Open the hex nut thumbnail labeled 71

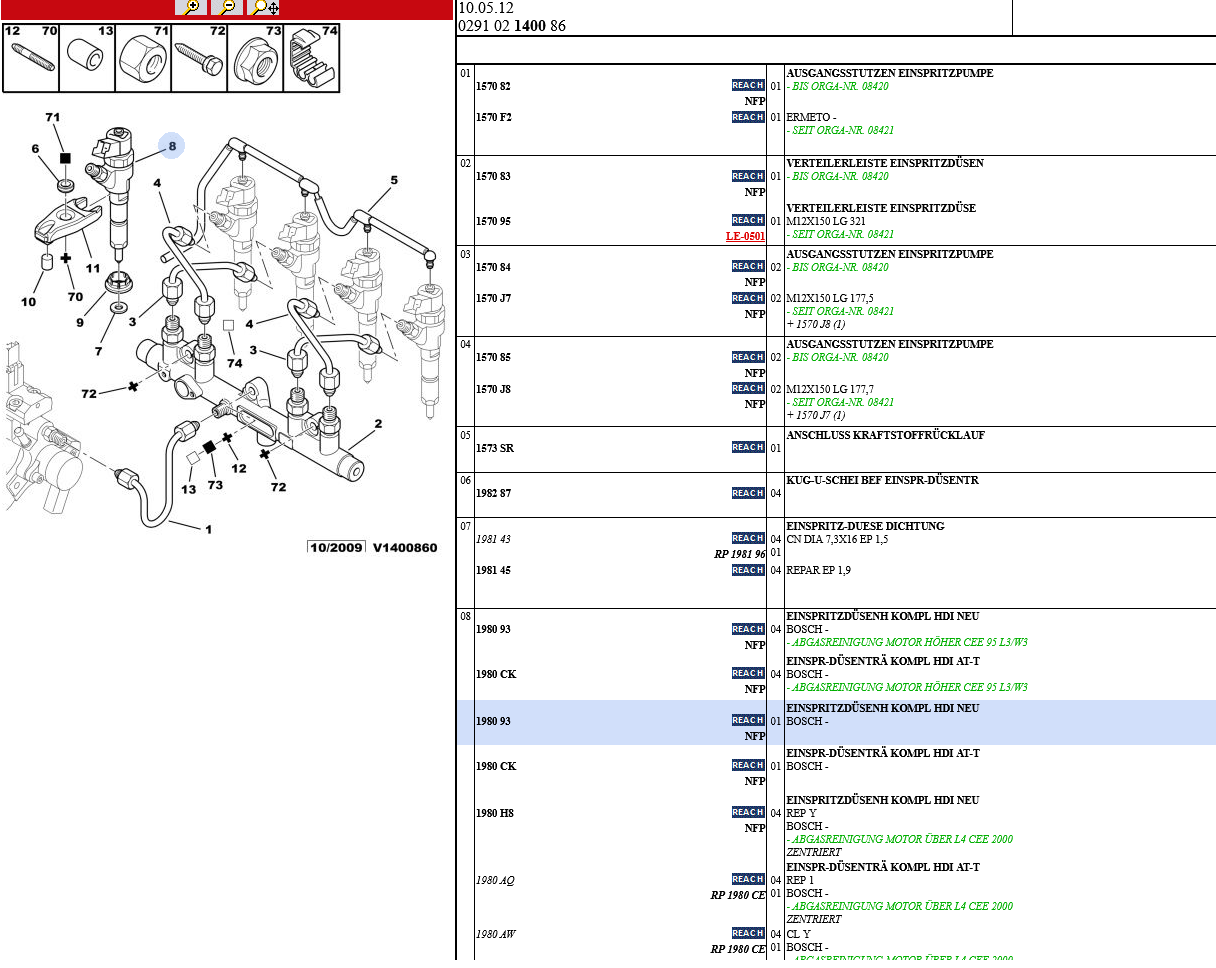click(143, 59)
